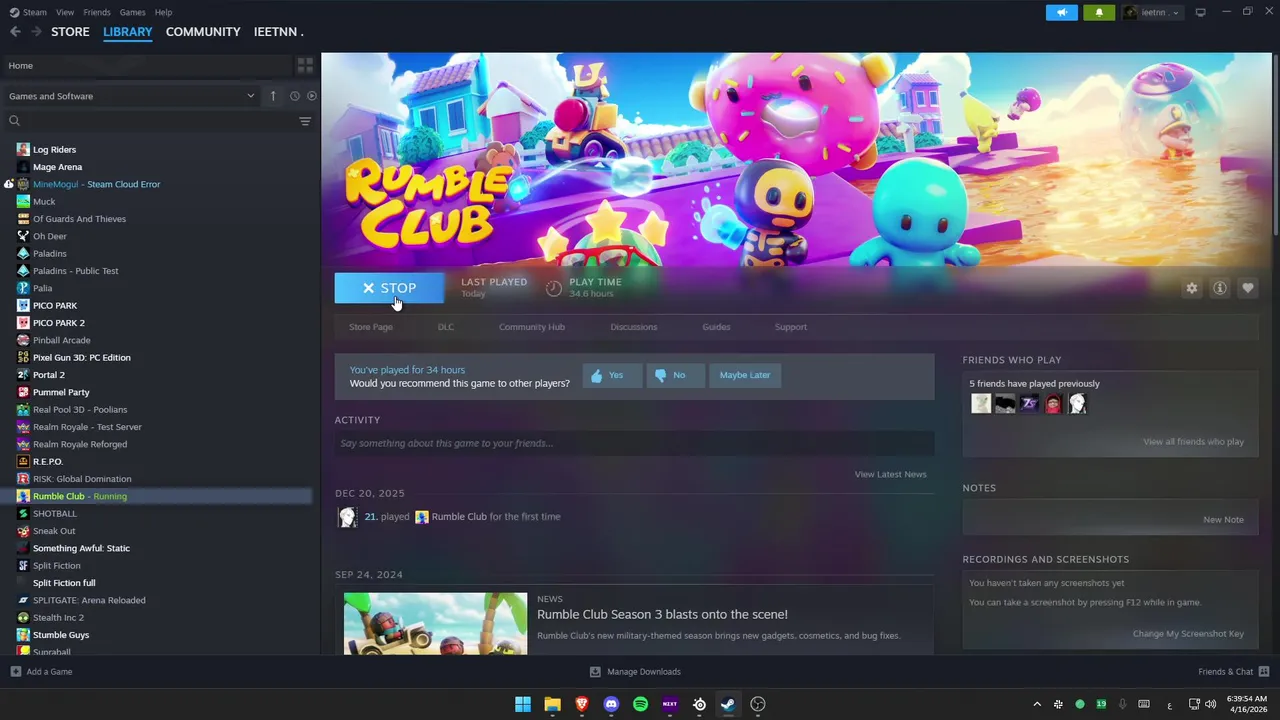Switch to Big Picture mode icon

click(x=1201, y=12)
